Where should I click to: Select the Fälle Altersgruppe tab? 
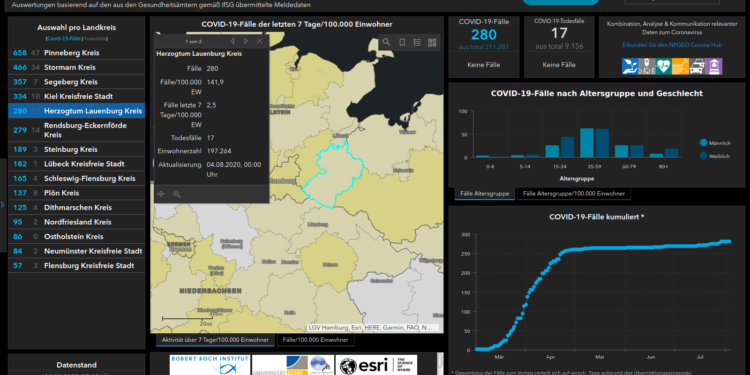[485, 194]
